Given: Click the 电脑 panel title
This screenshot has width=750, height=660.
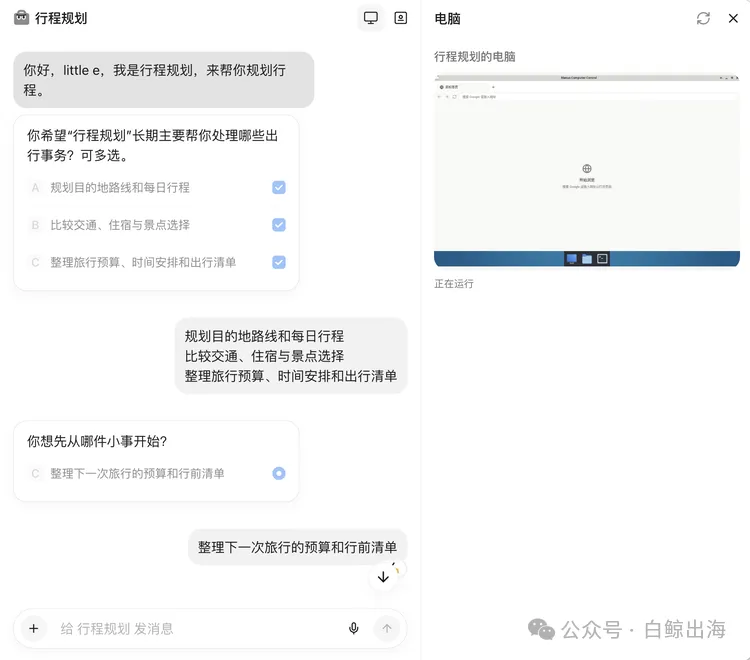Looking at the screenshot, I should pyautogui.click(x=447, y=18).
